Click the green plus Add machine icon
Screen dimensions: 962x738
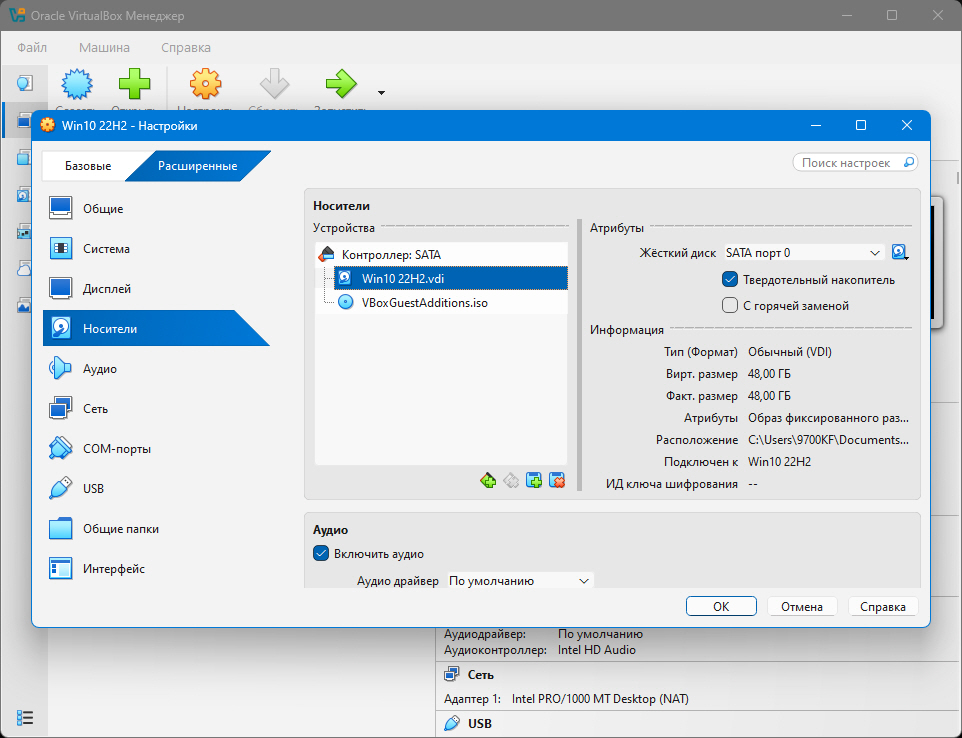pos(134,84)
